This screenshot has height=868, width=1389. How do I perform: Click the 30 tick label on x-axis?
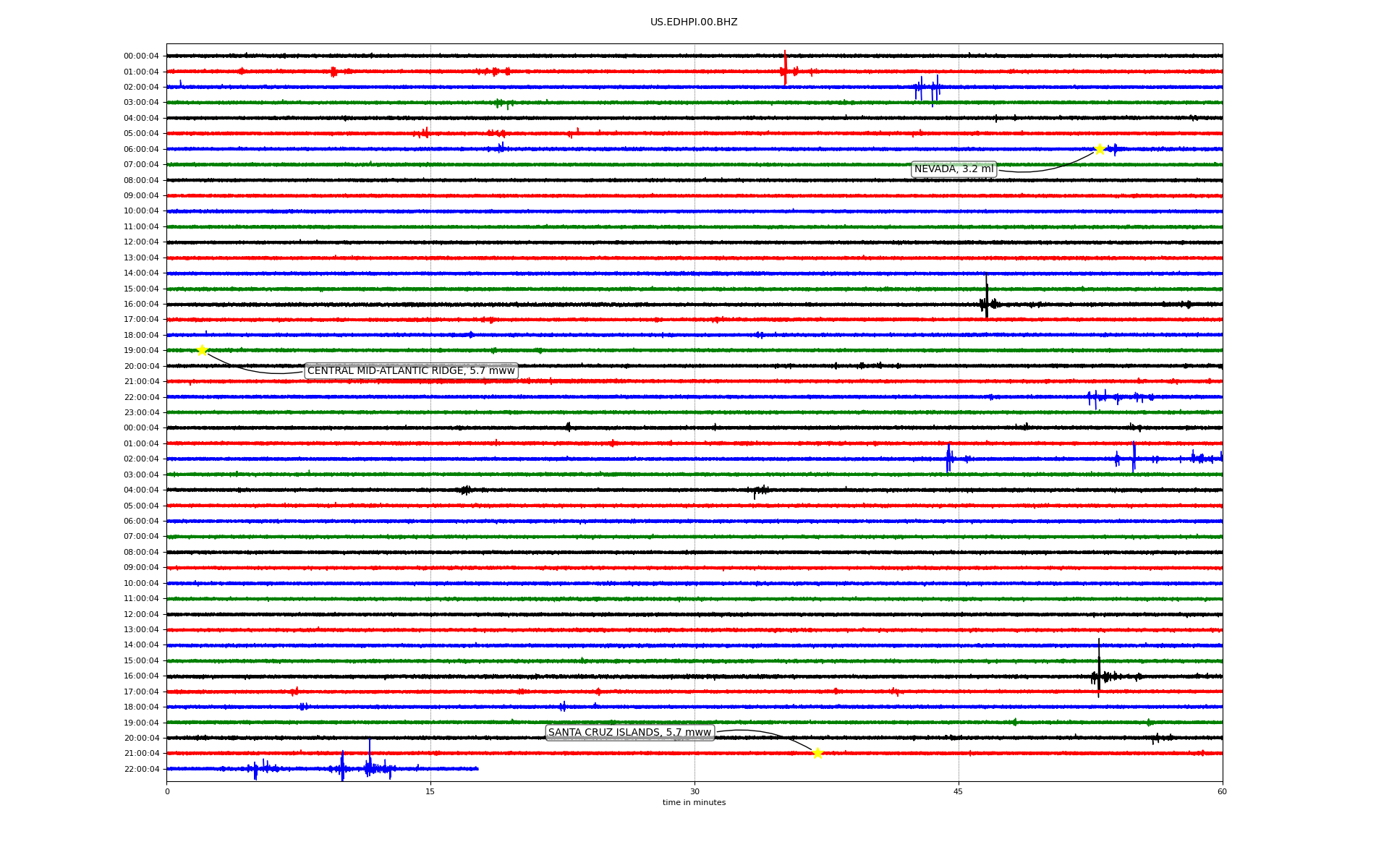[x=694, y=791]
